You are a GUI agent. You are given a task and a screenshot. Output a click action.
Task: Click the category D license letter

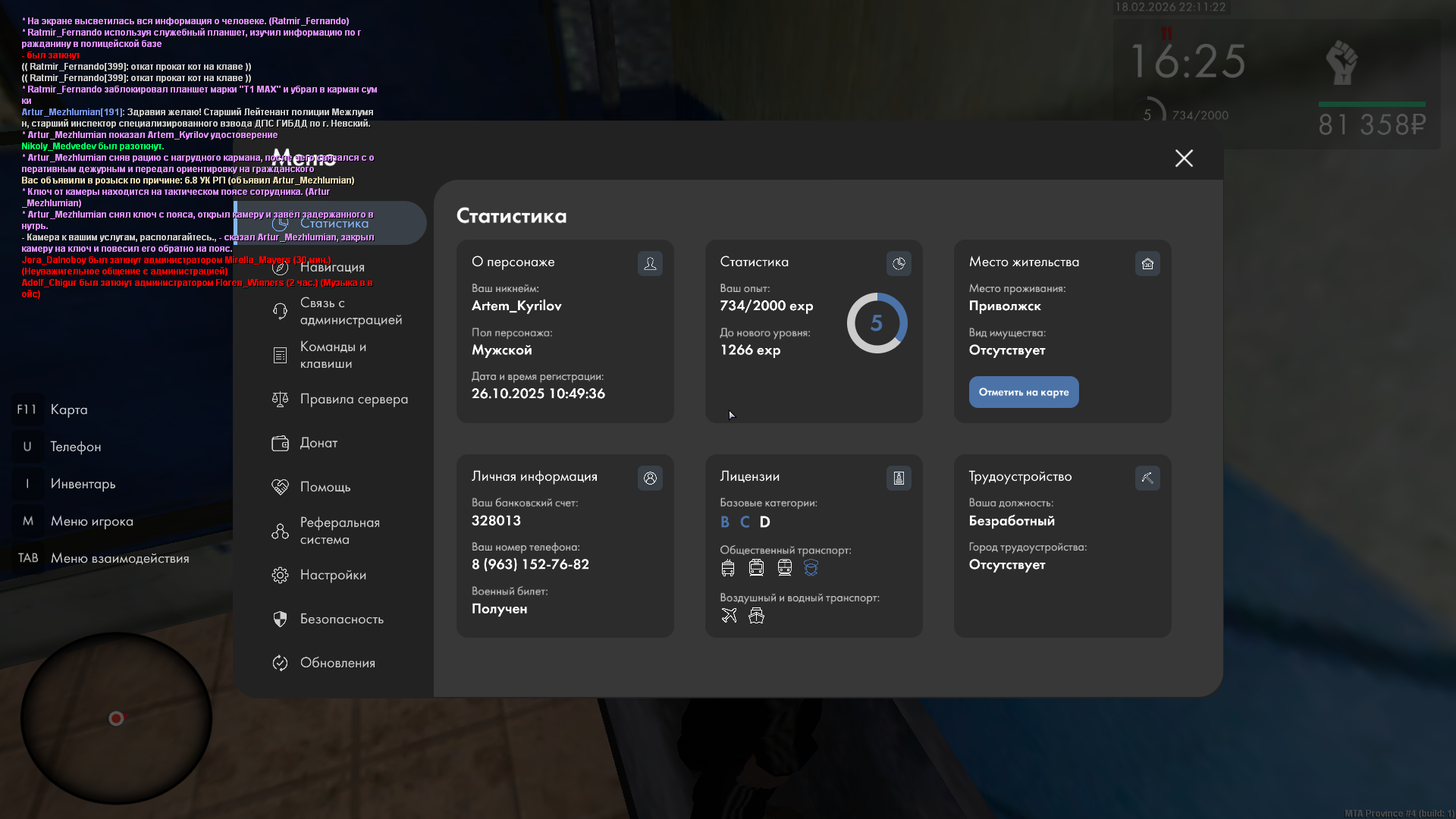point(764,522)
